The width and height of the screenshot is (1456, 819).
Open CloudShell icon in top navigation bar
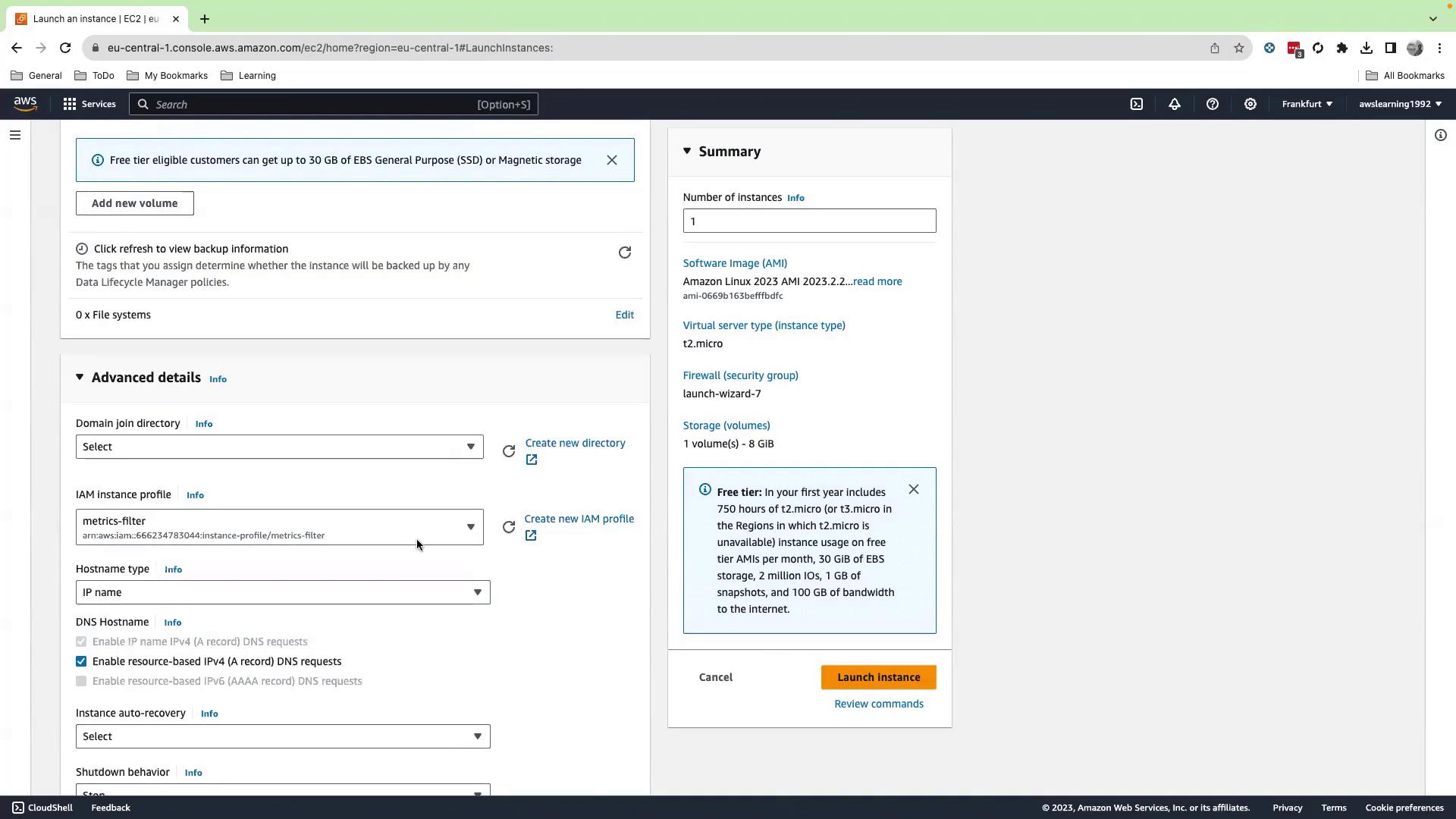point(1136,104)
